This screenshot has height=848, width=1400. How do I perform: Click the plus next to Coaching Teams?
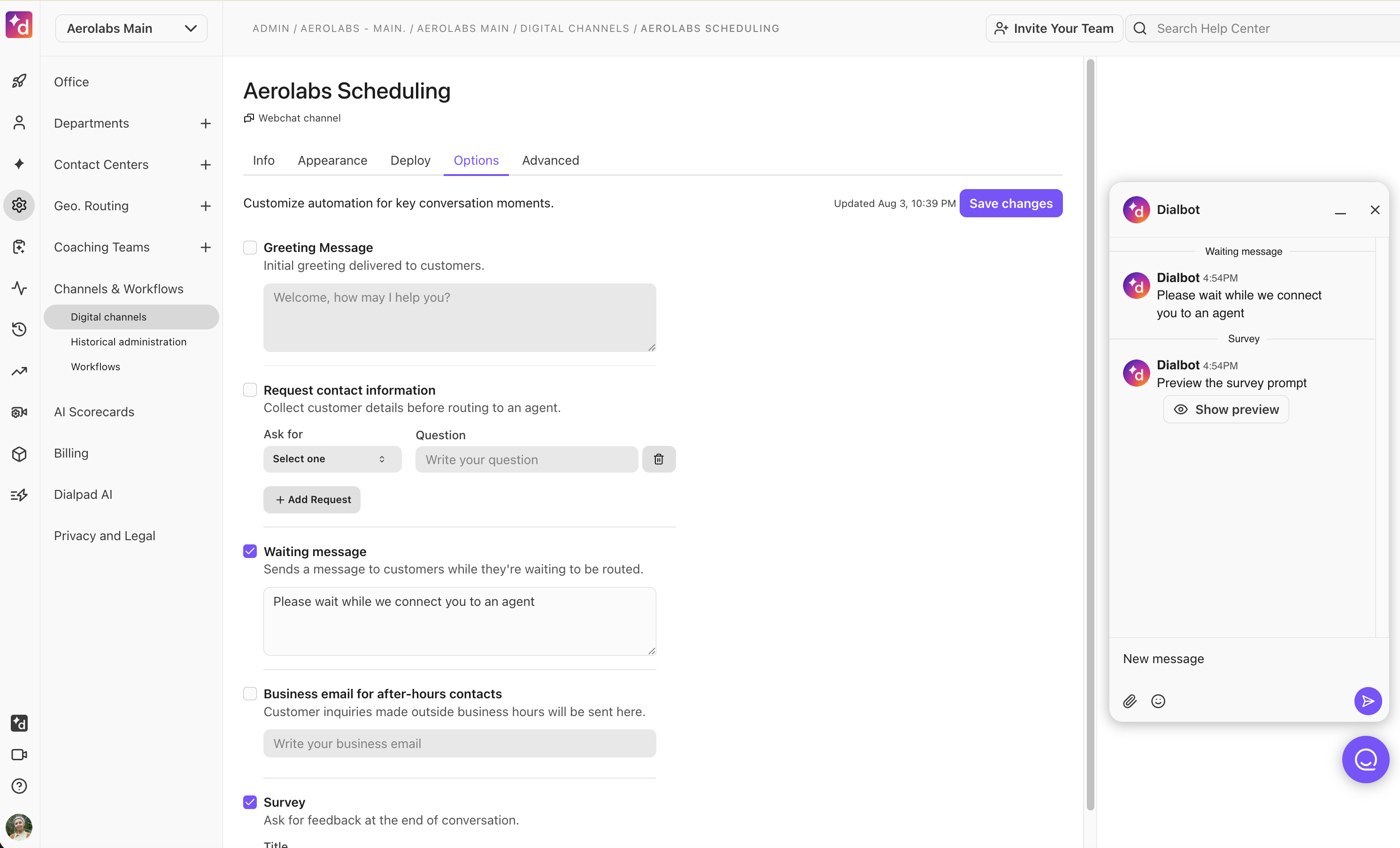206,247
